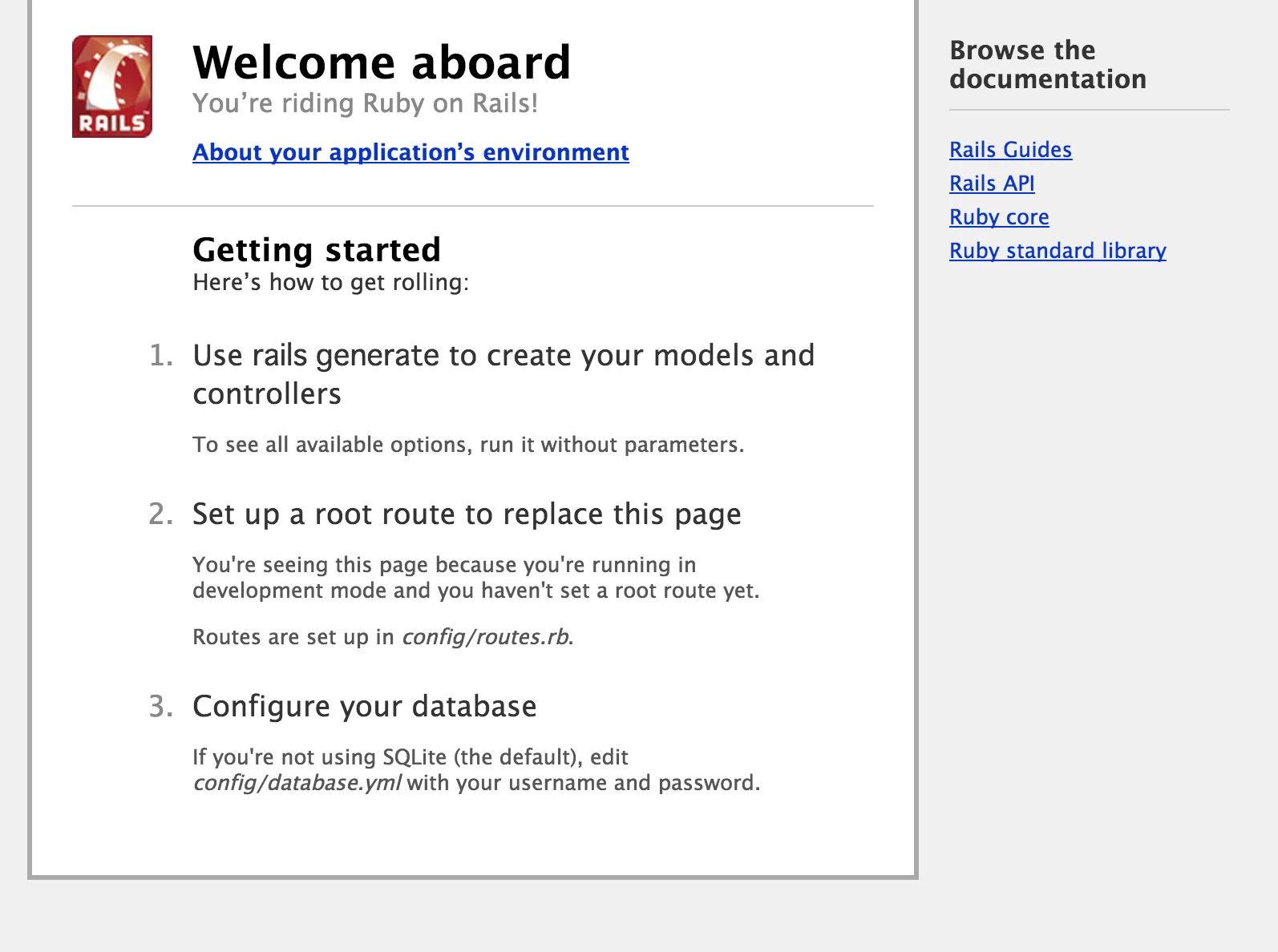Image resolution: width=1278 pixels, height=952 pixels.
Task: Click the 'Use rails generate' step heading
Action: tap(504, 374)
